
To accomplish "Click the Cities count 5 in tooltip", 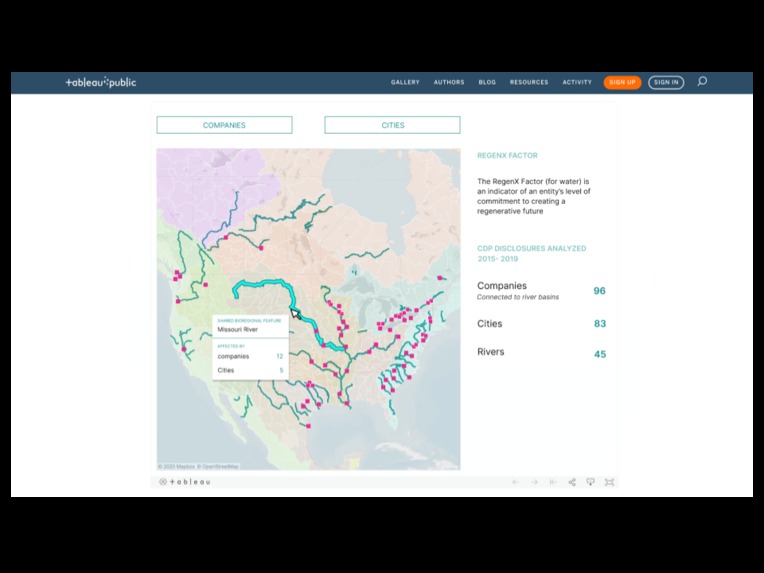I will [x=281, y=370].
